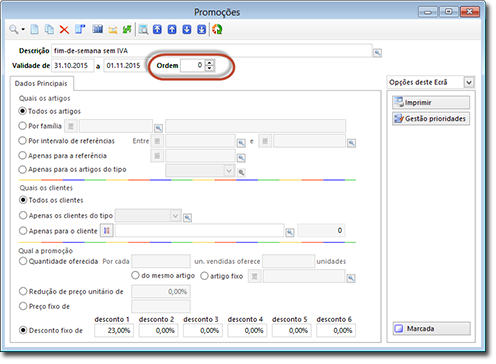Click the lookup icon beside Descrição field
Image resolution: width=496 pixels, height=364 pixels.
pos(377,53)
